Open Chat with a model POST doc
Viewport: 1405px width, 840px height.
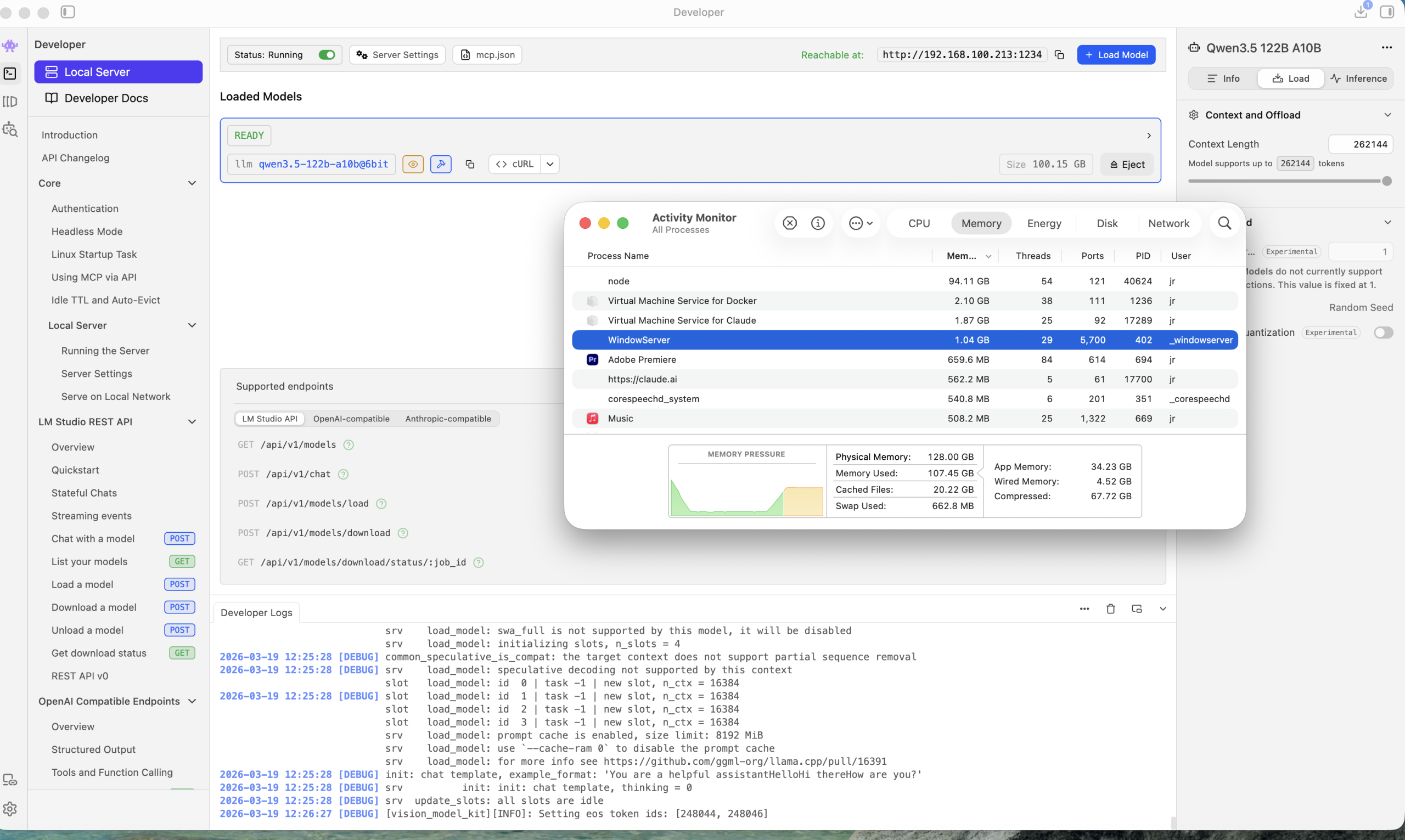(x=123, y=538)
